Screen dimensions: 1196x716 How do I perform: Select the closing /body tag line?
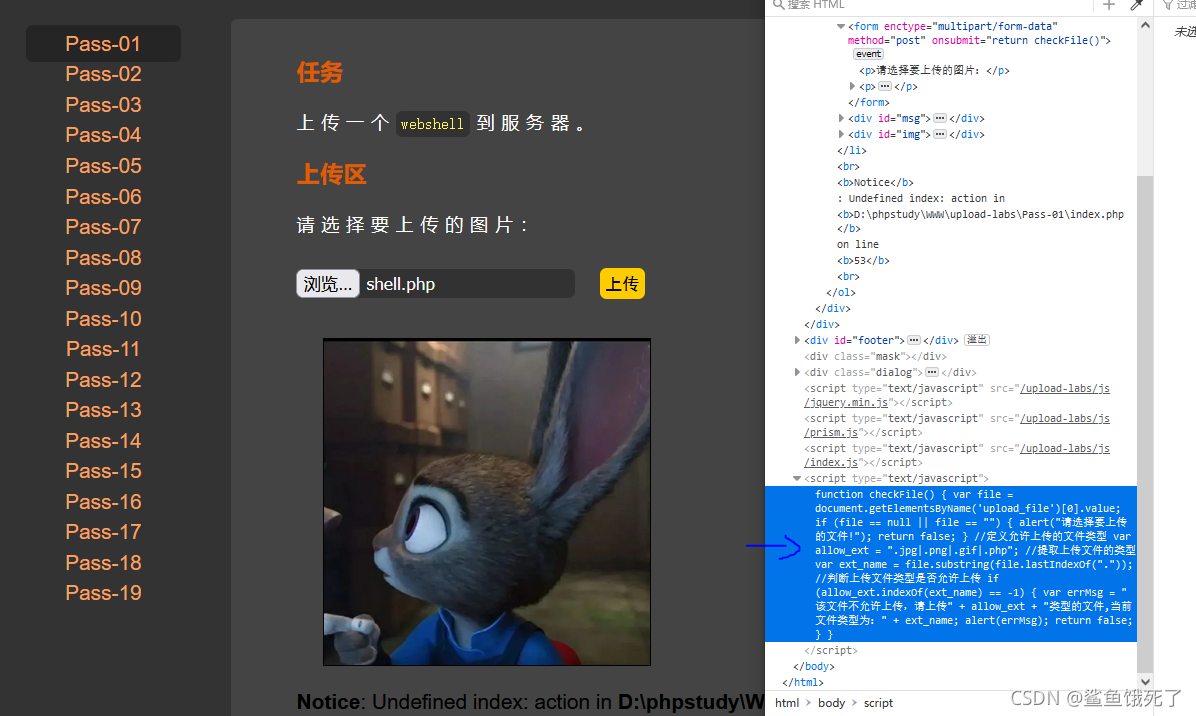coord(814,666)
